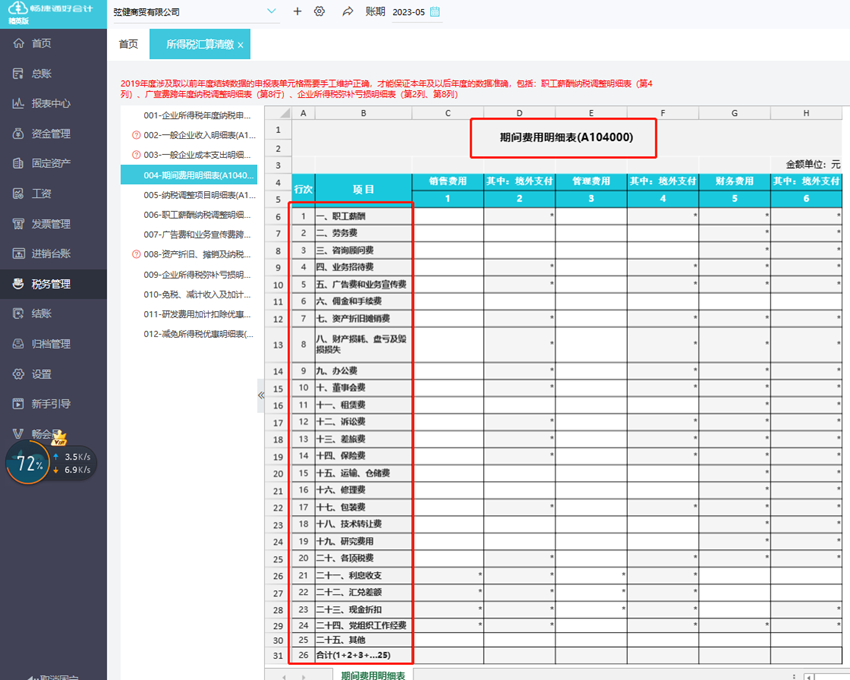Image resolution: width=850 pixels, height=680 pixels.
Task: Click the 发票管理 sidebar icon
Action: [18, 224]
